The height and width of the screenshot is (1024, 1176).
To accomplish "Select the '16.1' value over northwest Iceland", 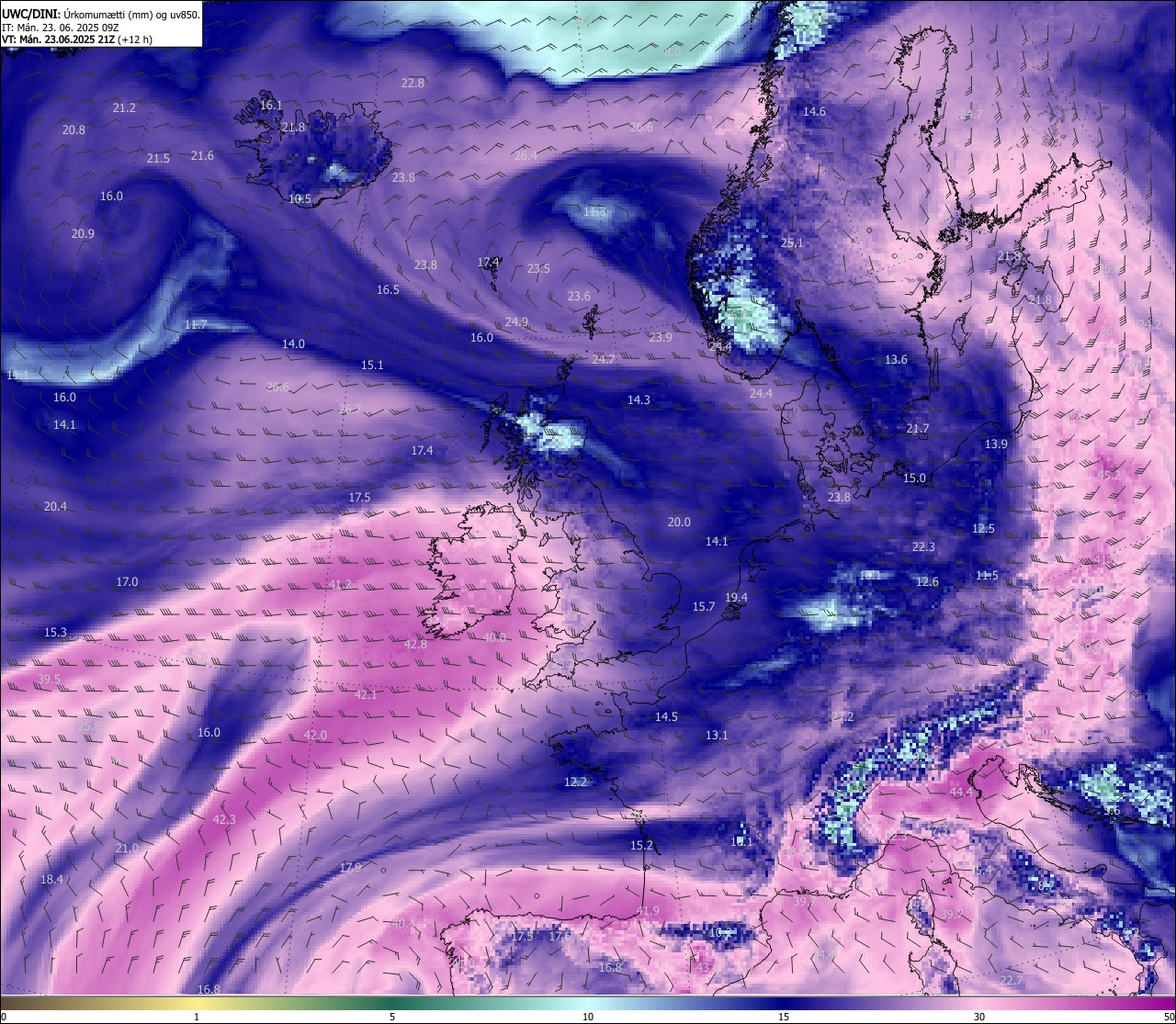I will pyautogui.click(x=271, y=106).
